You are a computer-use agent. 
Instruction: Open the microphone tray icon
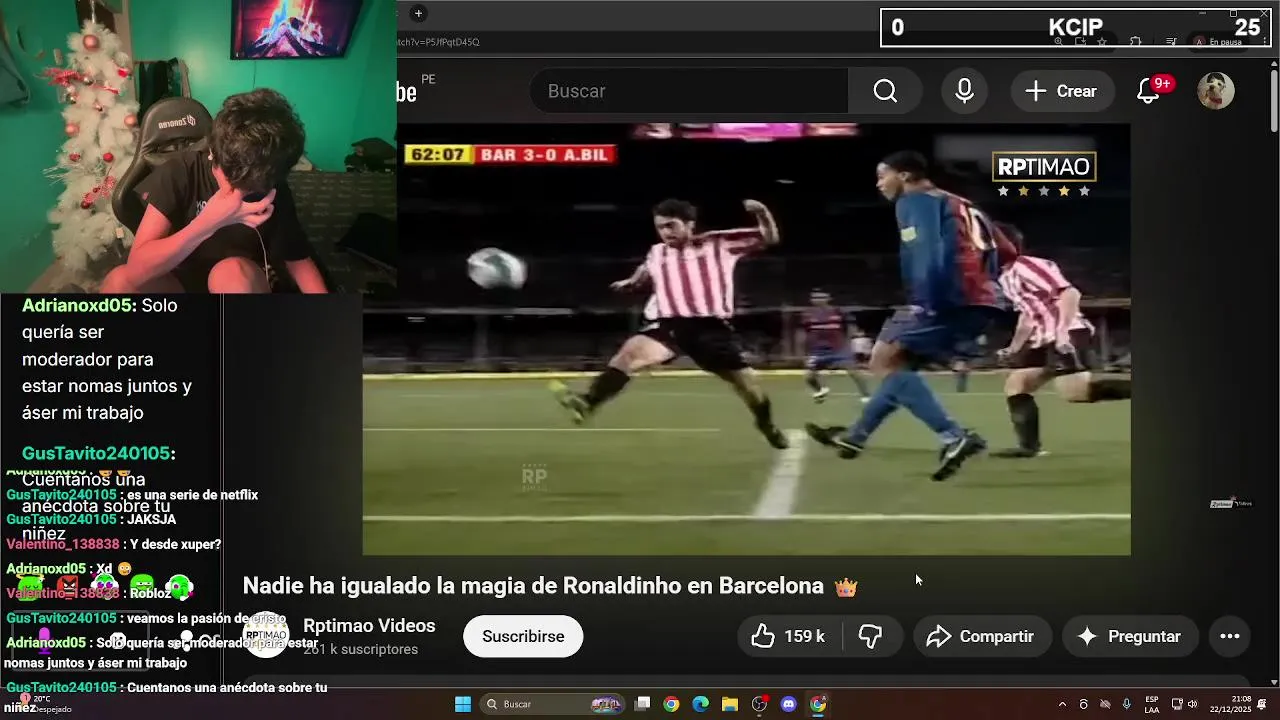tap(1127, 704)
